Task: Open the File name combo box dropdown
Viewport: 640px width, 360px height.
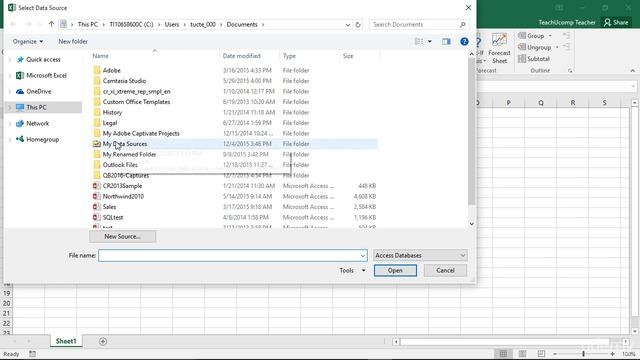Action: 362,256
